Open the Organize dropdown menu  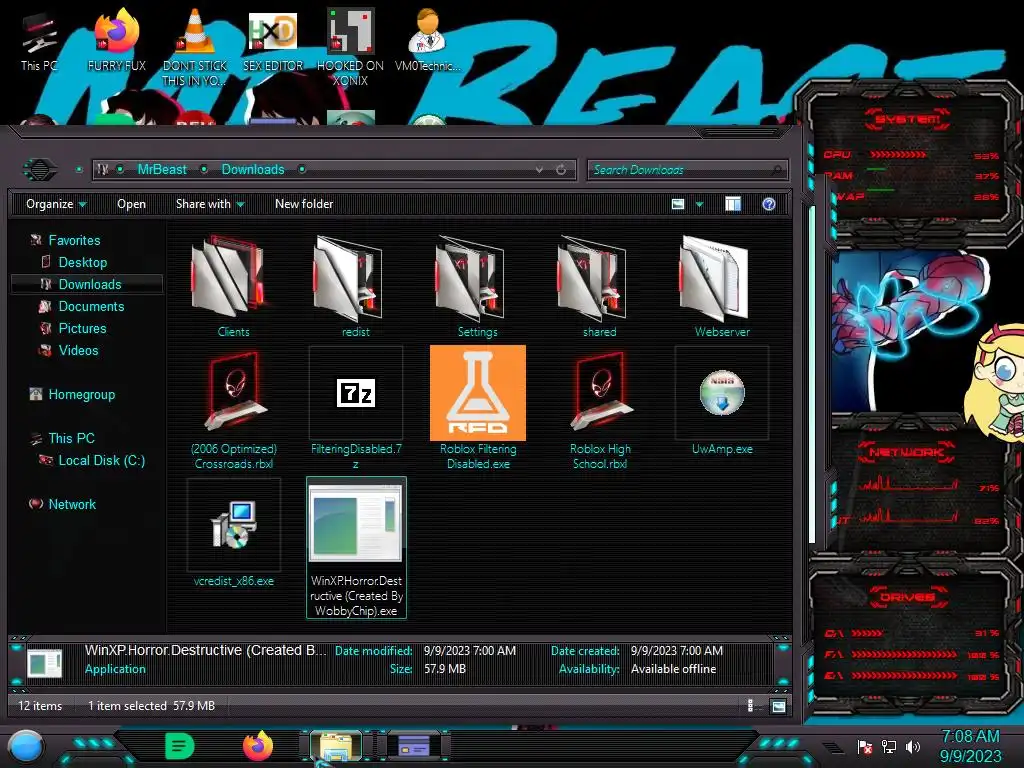[56, 204]
